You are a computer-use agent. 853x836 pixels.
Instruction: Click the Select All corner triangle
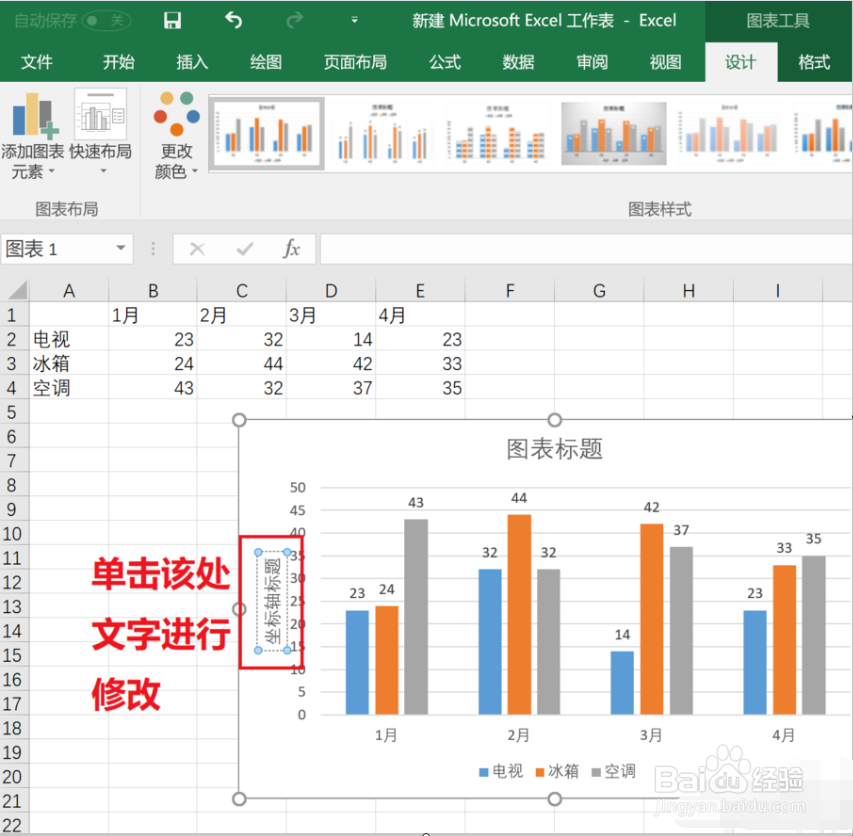click(x=15, y=290)
